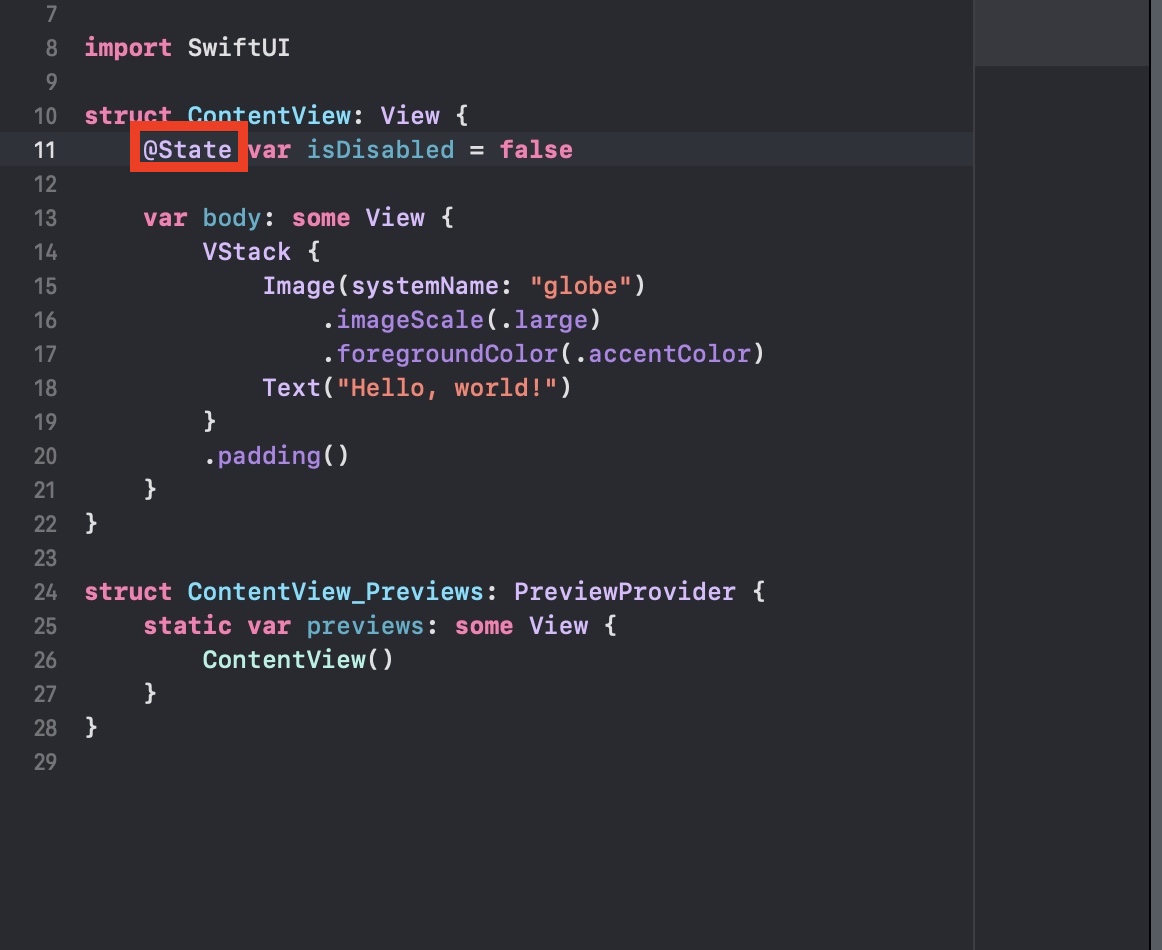
Task: Click the body property name
Action: coord(232,218)
